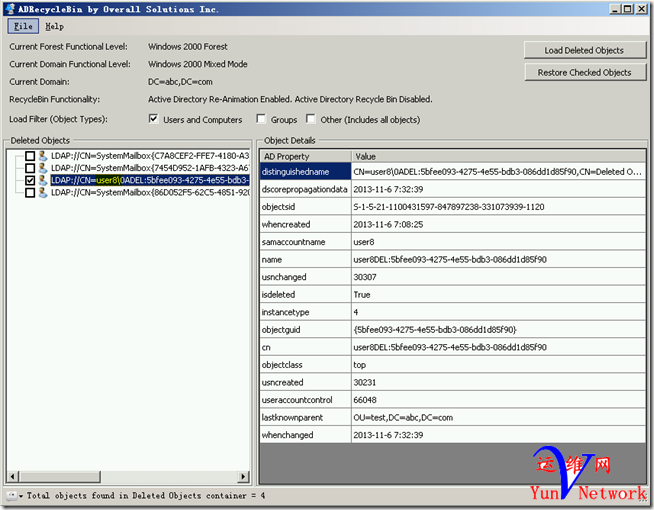Select the SystemMailbox{86D052F5 tree row
This screenshot has width=654, height=510.
(150, 193)
